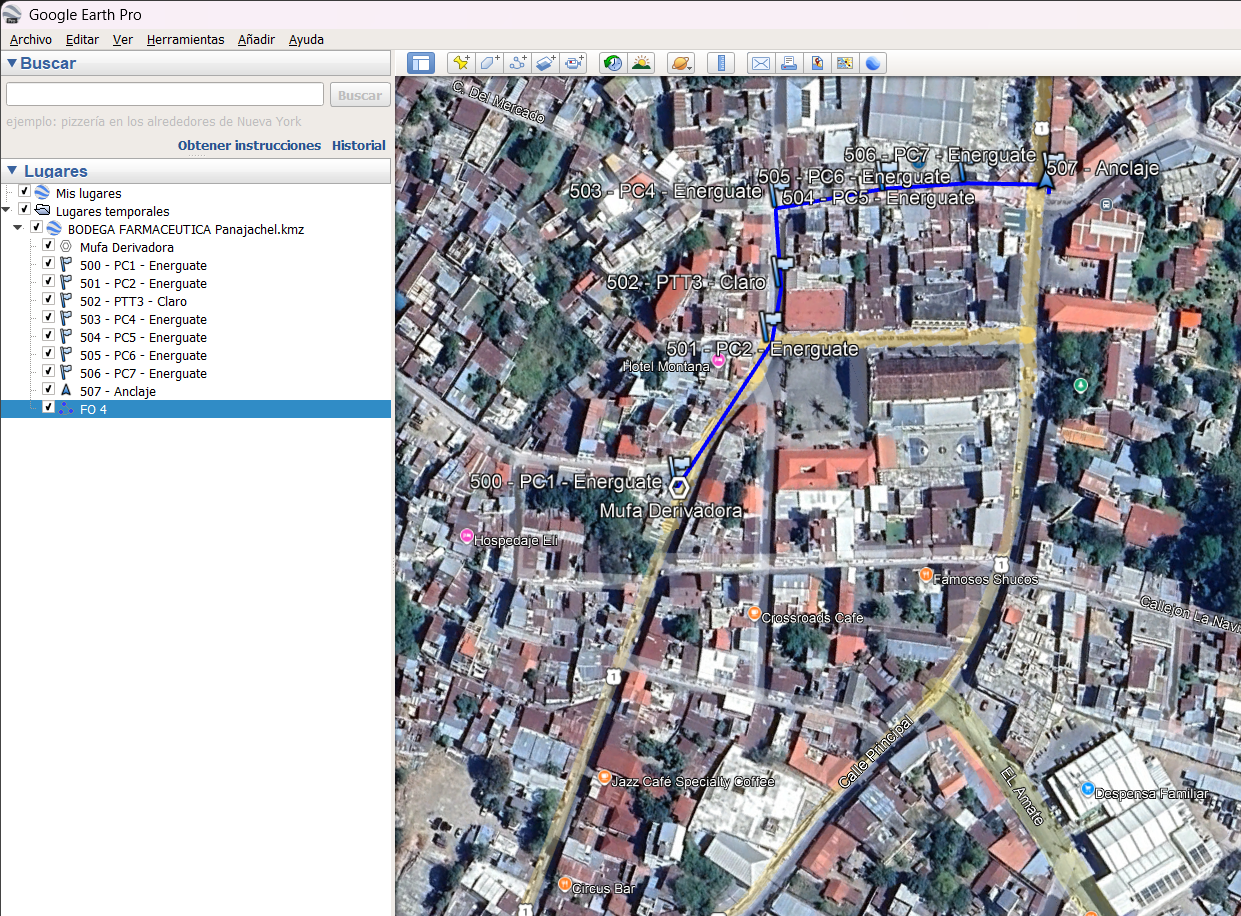Open the ruler measurement tool
The image size is (1241, 916).
pos(720,63)
